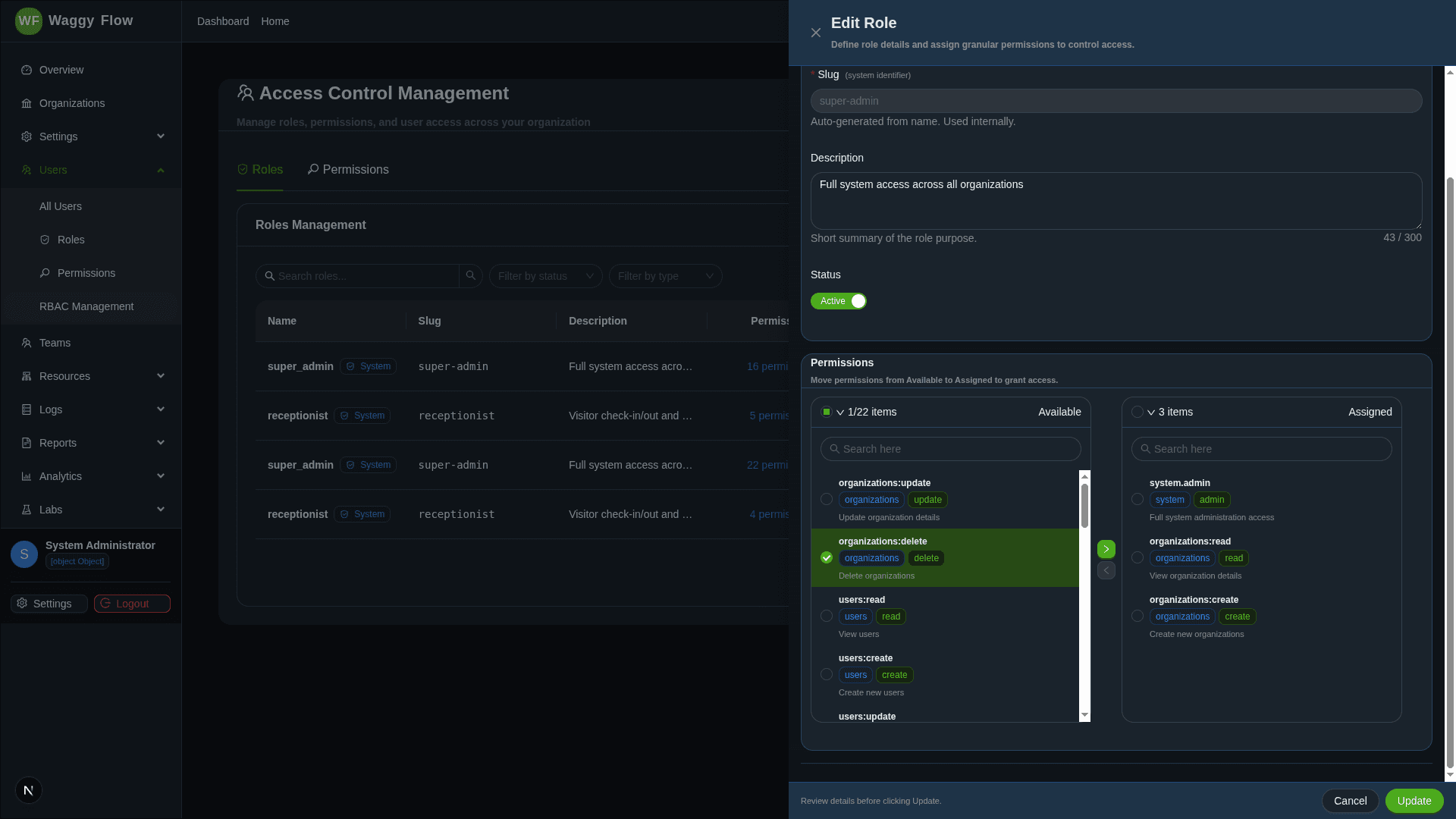Click the green move-right arrow transfer button
Screen dimensions: 1456x819
1106,549
